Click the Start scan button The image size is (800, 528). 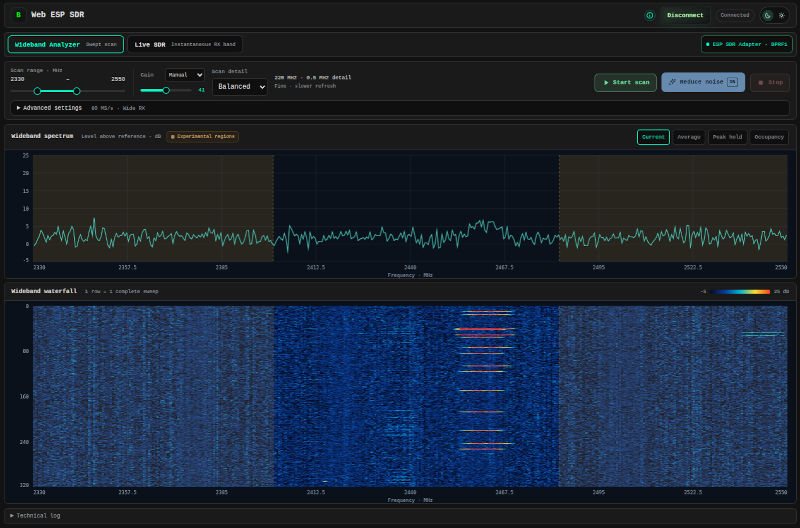[x=626, y=82]
